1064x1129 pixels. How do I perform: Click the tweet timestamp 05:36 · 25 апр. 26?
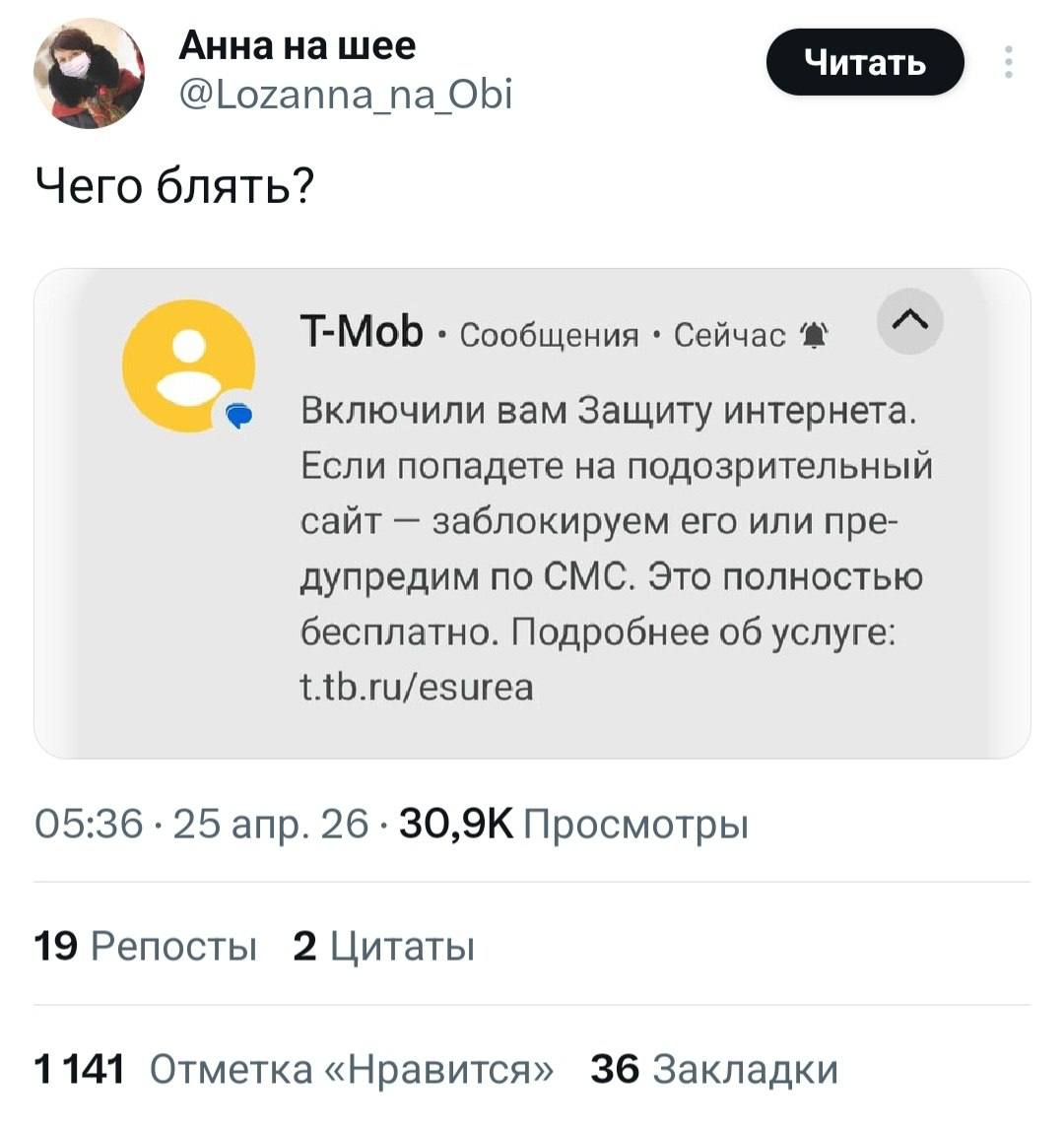[202, 824]
